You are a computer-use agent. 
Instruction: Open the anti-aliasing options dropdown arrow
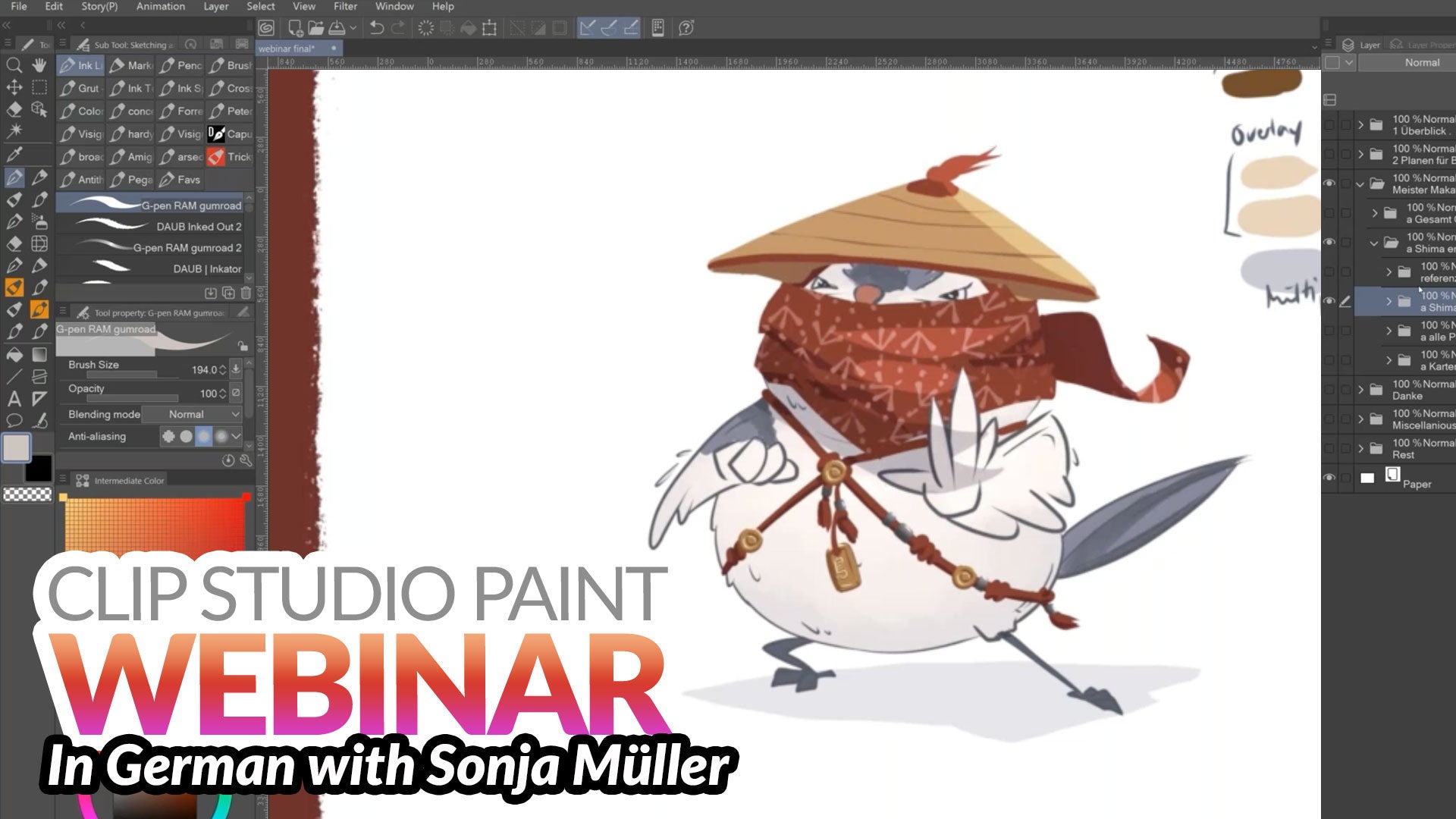coord(237,436)
